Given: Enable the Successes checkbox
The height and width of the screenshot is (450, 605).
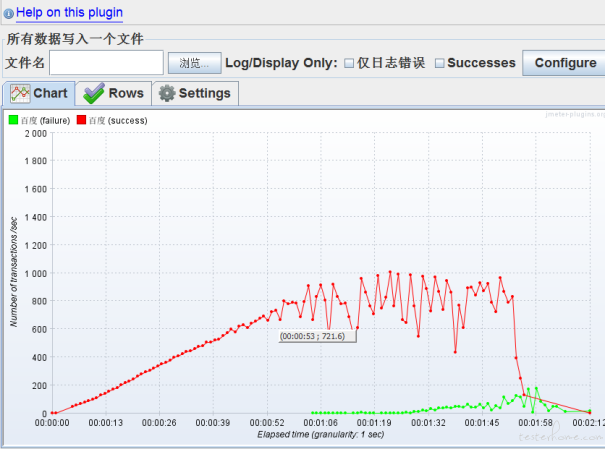Looking at the screenshot, I should coord(439,63).
